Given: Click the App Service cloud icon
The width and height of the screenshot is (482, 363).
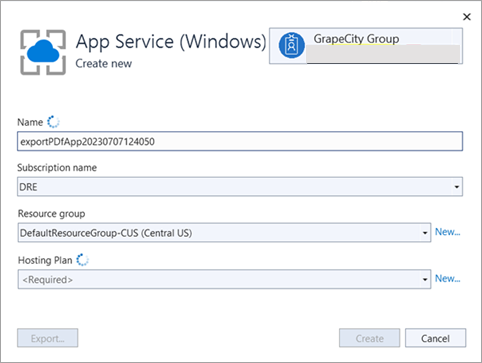Looking at the screenshot, I should pos(43,52).
